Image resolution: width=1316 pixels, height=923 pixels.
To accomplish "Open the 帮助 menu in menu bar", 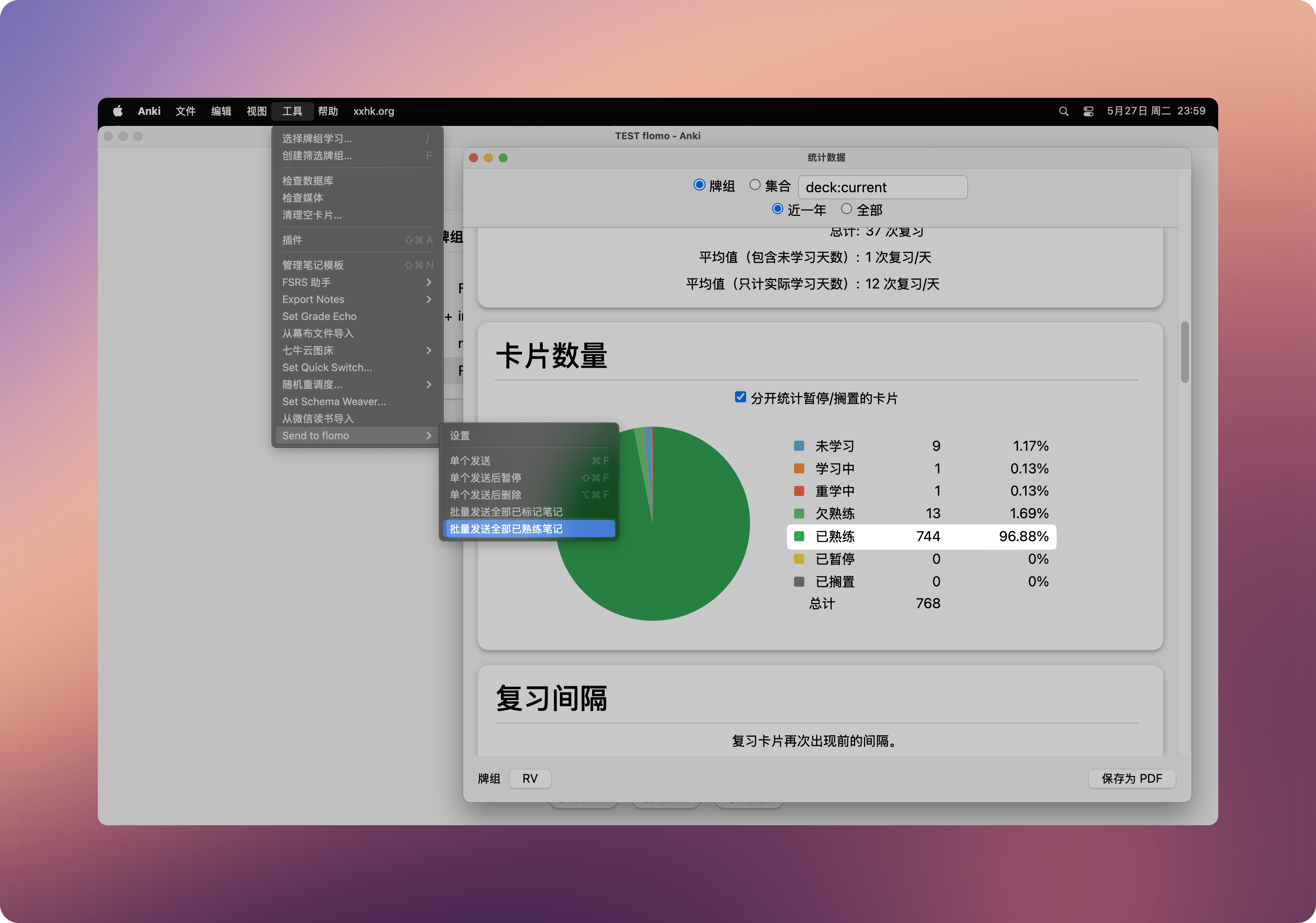I will 328,111.
